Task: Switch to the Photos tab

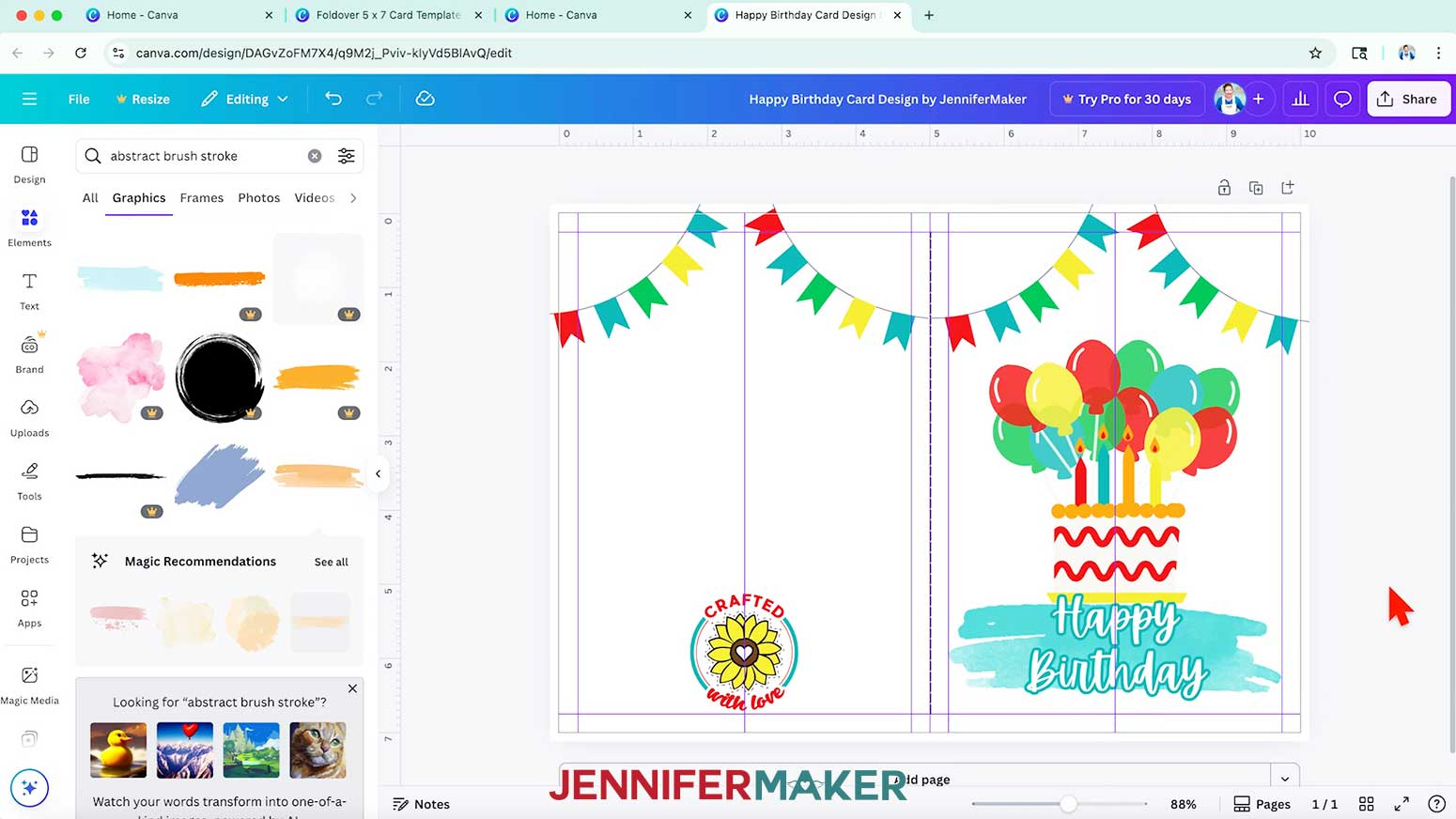Action: 259,198
